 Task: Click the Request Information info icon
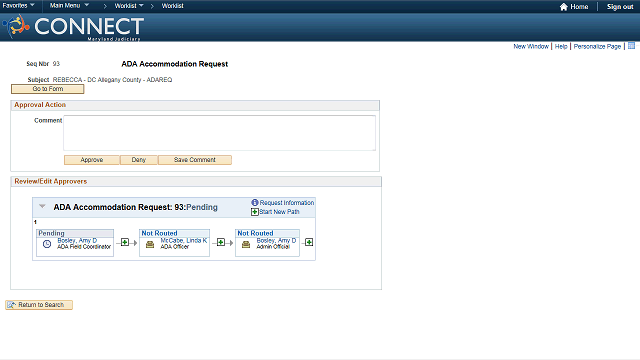[255, 202]
